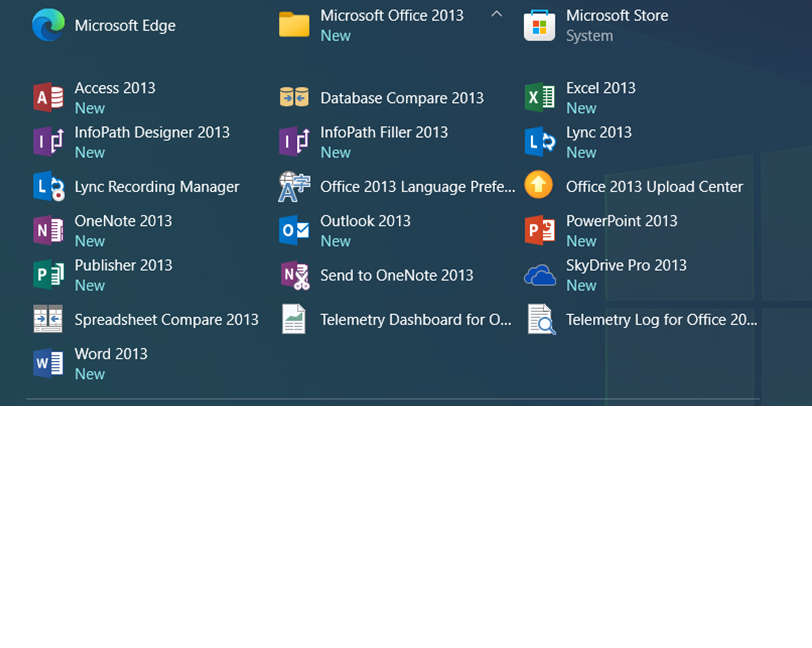
Task: Collapse the Microsoft Office 2013 folder chevron
Action: click(496, 15)
